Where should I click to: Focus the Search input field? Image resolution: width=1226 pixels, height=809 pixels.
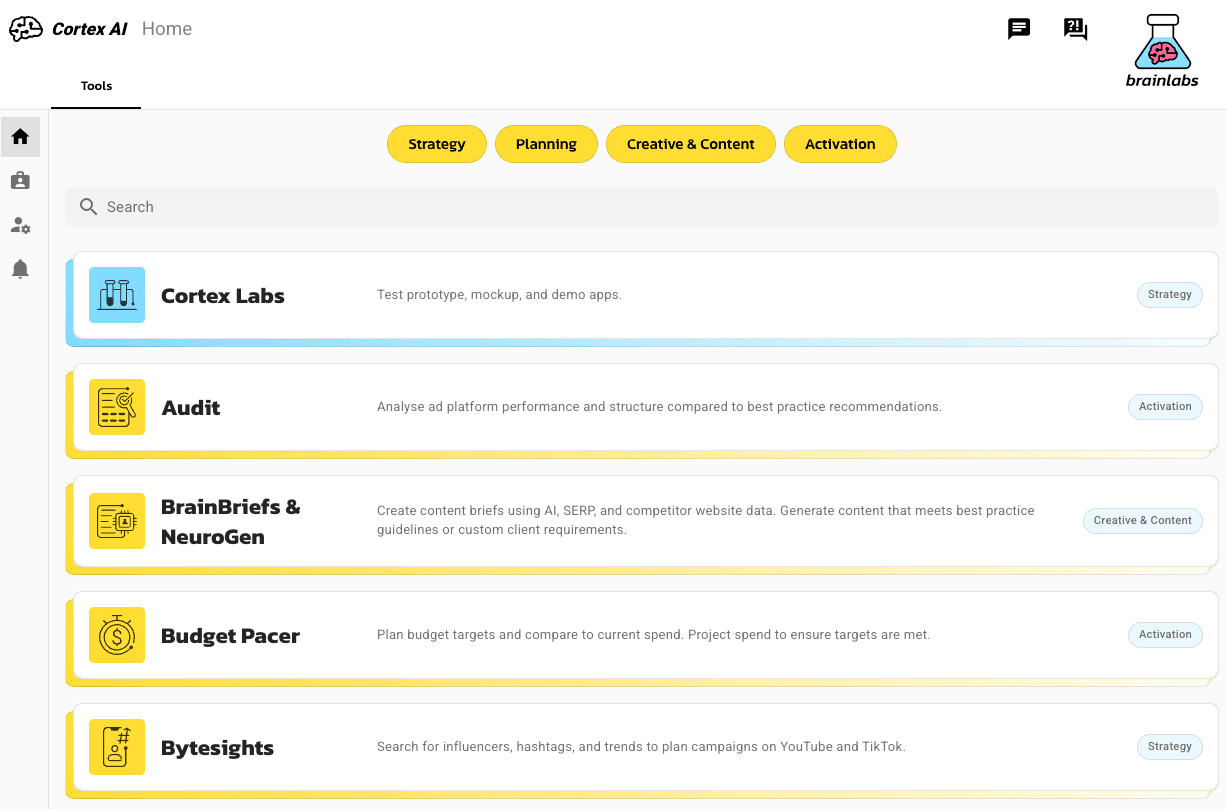click(642, 207)
